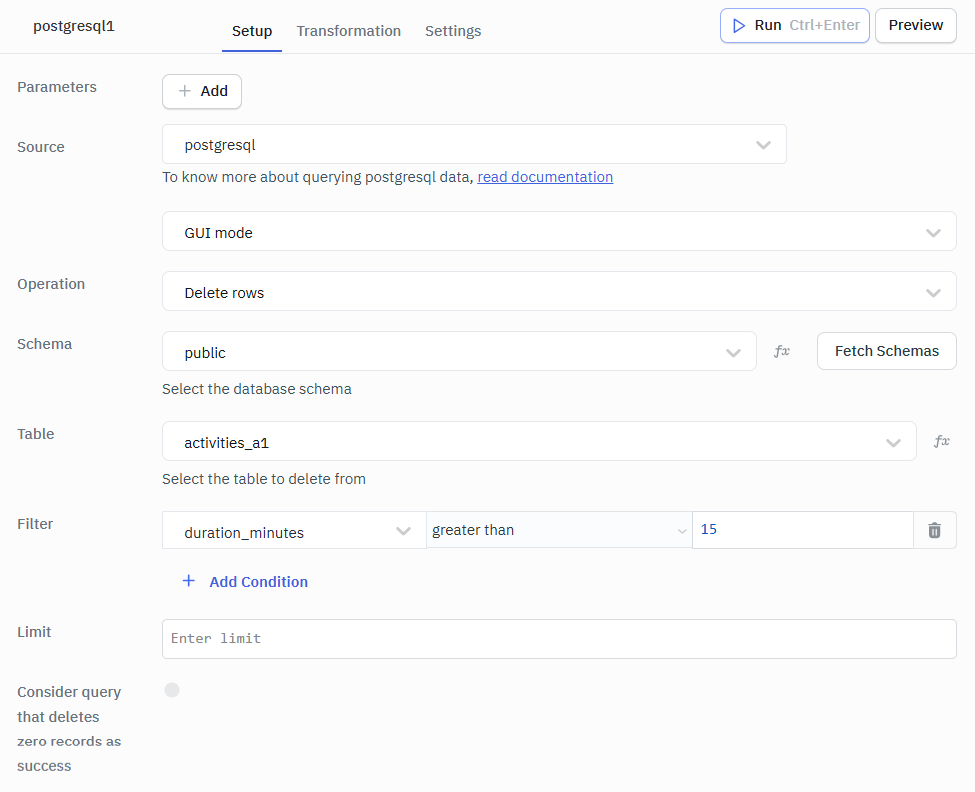
Task: Click the play icon in the Run button
Action: tap(740, 25)
